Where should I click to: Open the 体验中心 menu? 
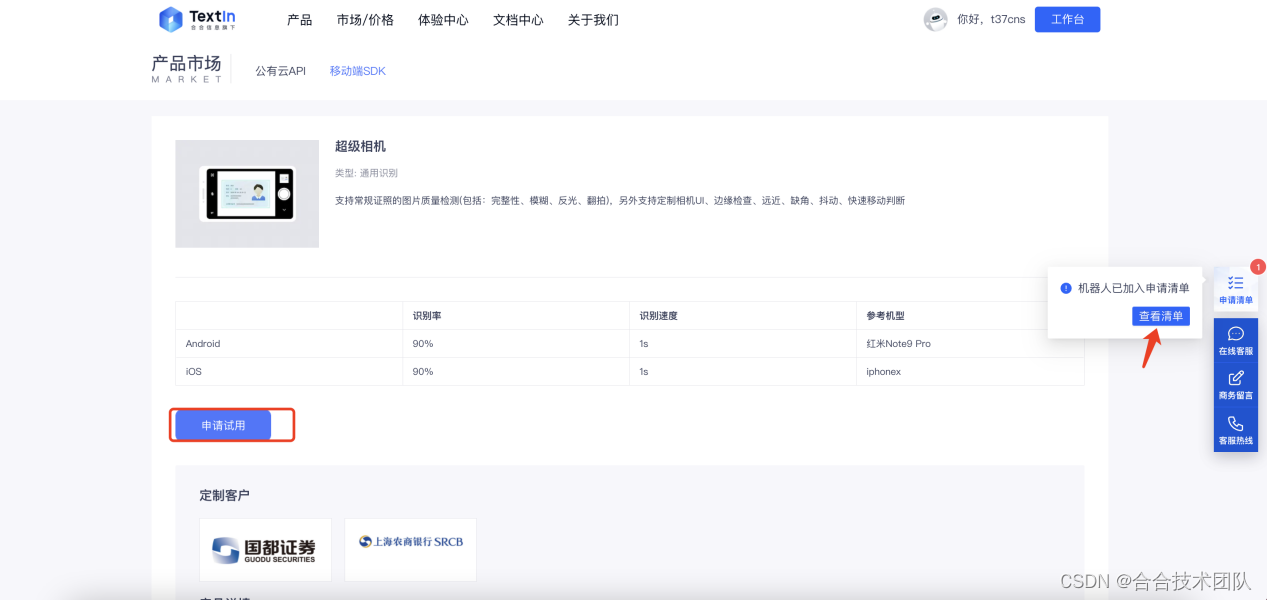(x=443, y=20)
